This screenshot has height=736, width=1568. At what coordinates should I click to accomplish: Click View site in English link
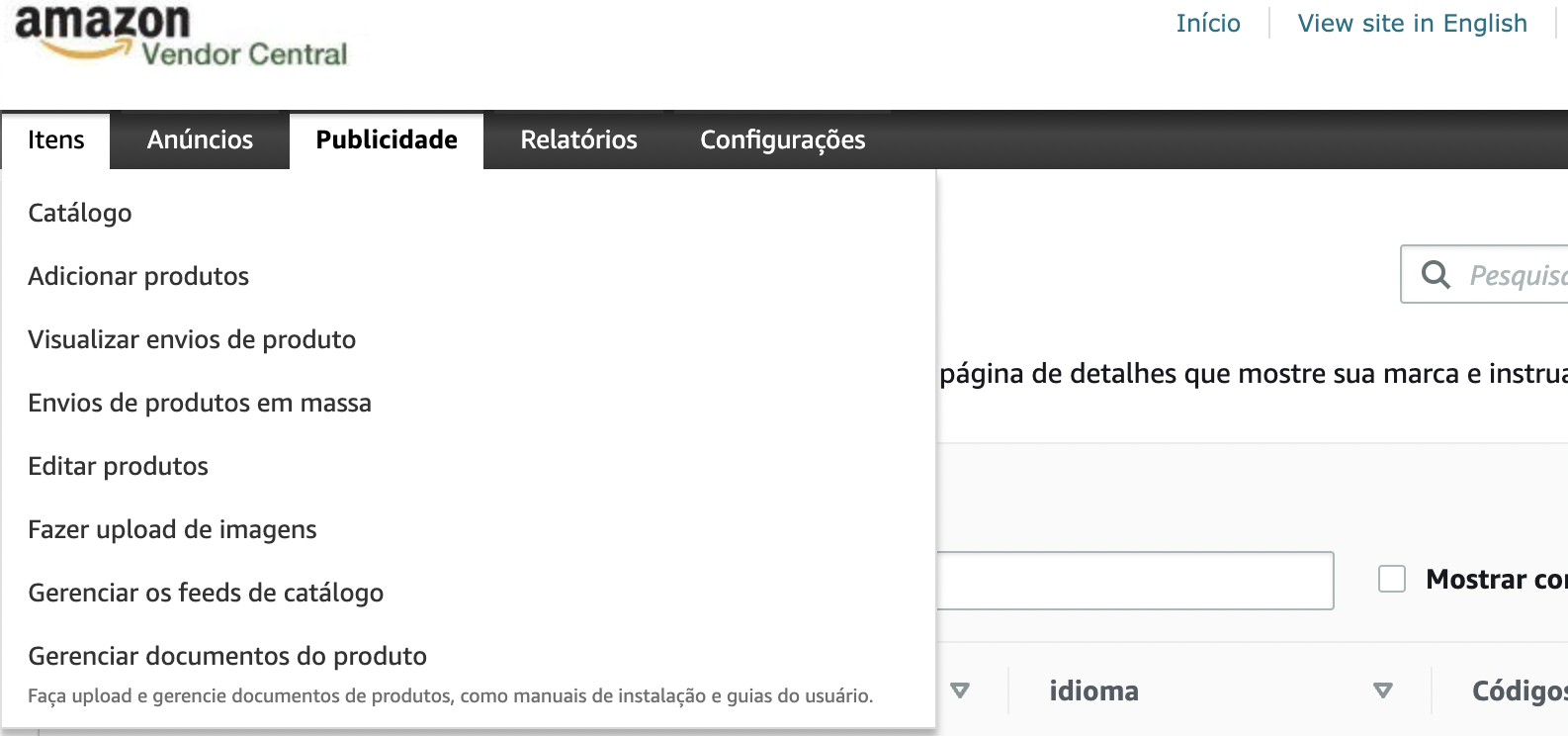[x=1412, y=23]
